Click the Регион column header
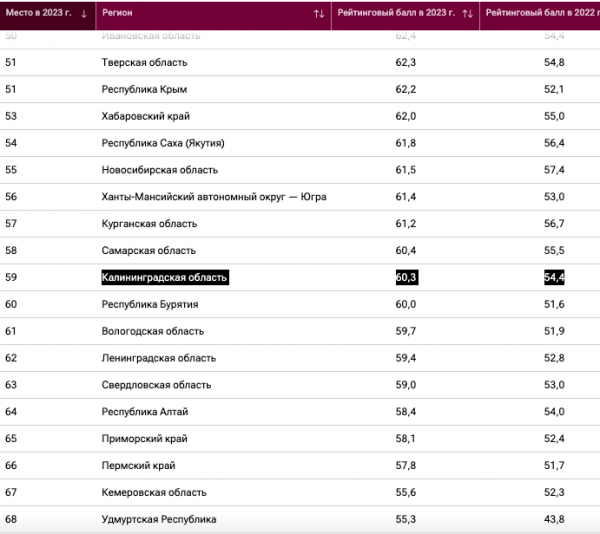 (214, 15)
